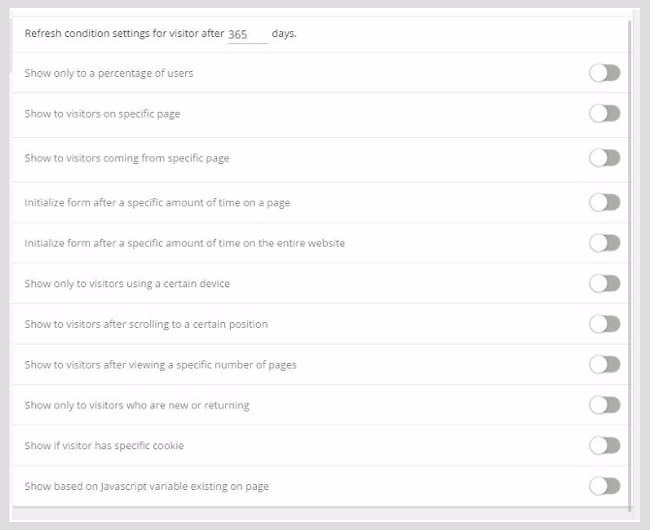Select 'Show only to visitors who are new or returning' label
This screenshot has height=530, width=650.
tap(137, 405)
